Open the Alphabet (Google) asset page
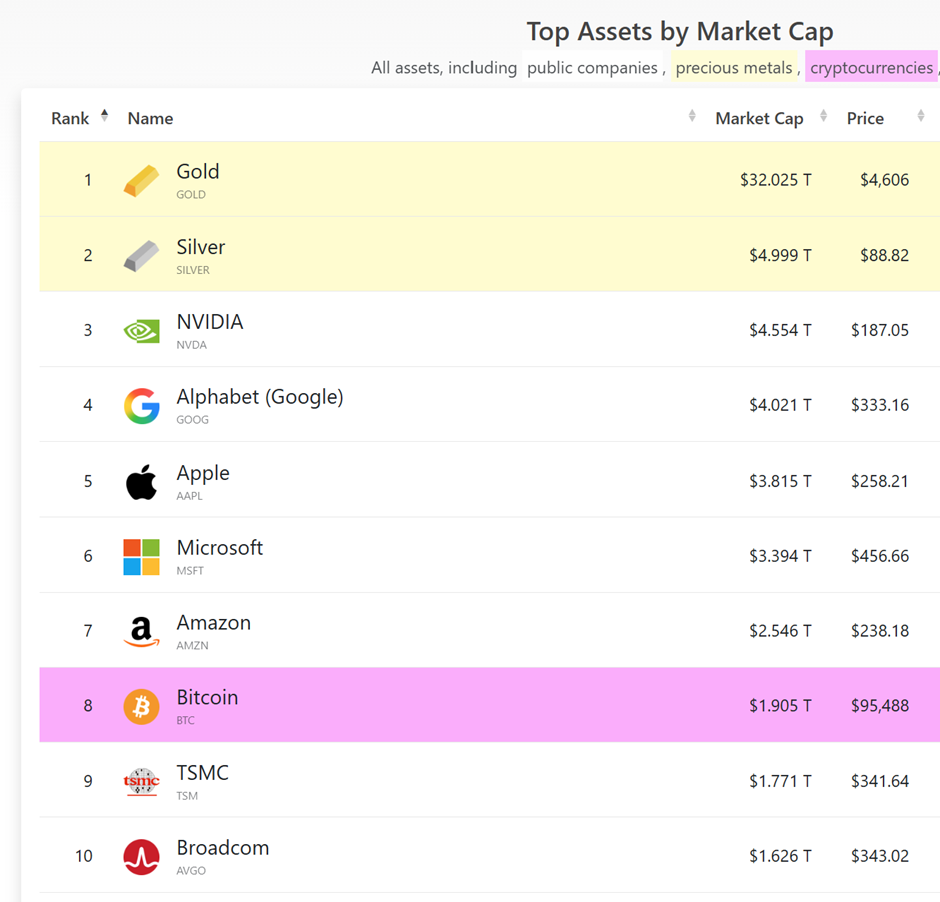This screenshot has height=902, width=940. (x=259, y=397)
